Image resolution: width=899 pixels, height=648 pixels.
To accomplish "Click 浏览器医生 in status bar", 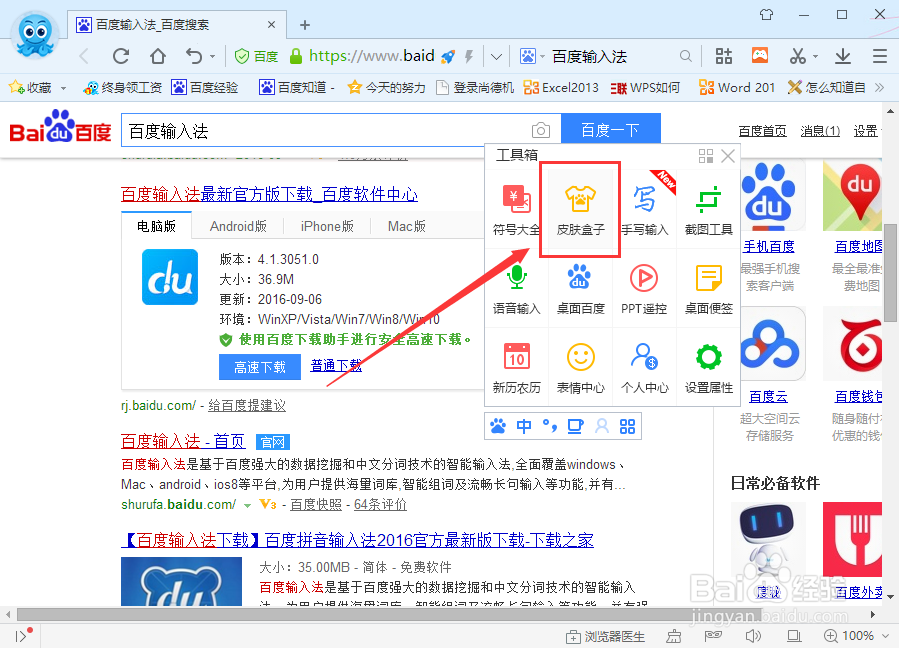I will click(x=605, y=636).
